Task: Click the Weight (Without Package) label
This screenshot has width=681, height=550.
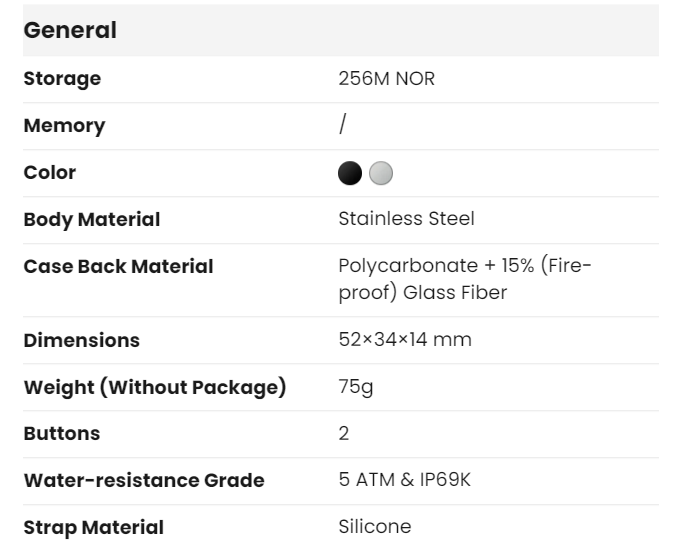Action: 154,387
